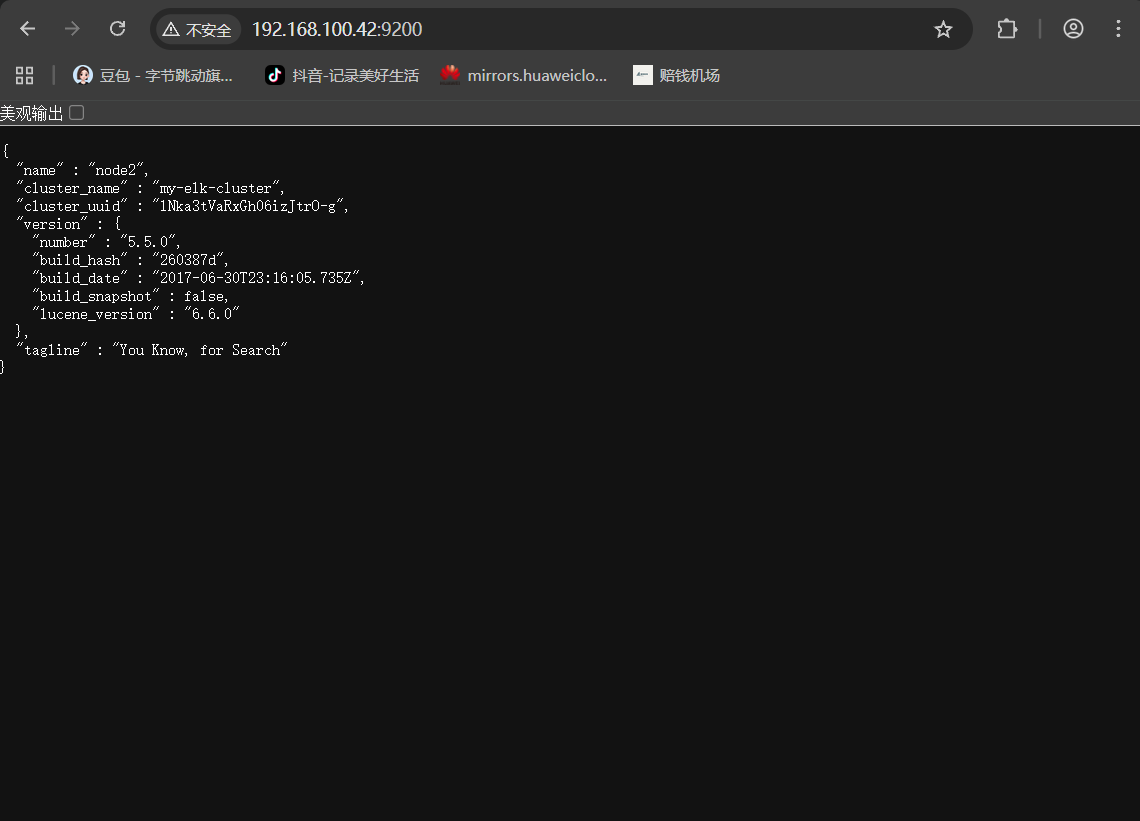Open the browser profile account icon
Screen dimensions: 1140x821
[1073, 29]
